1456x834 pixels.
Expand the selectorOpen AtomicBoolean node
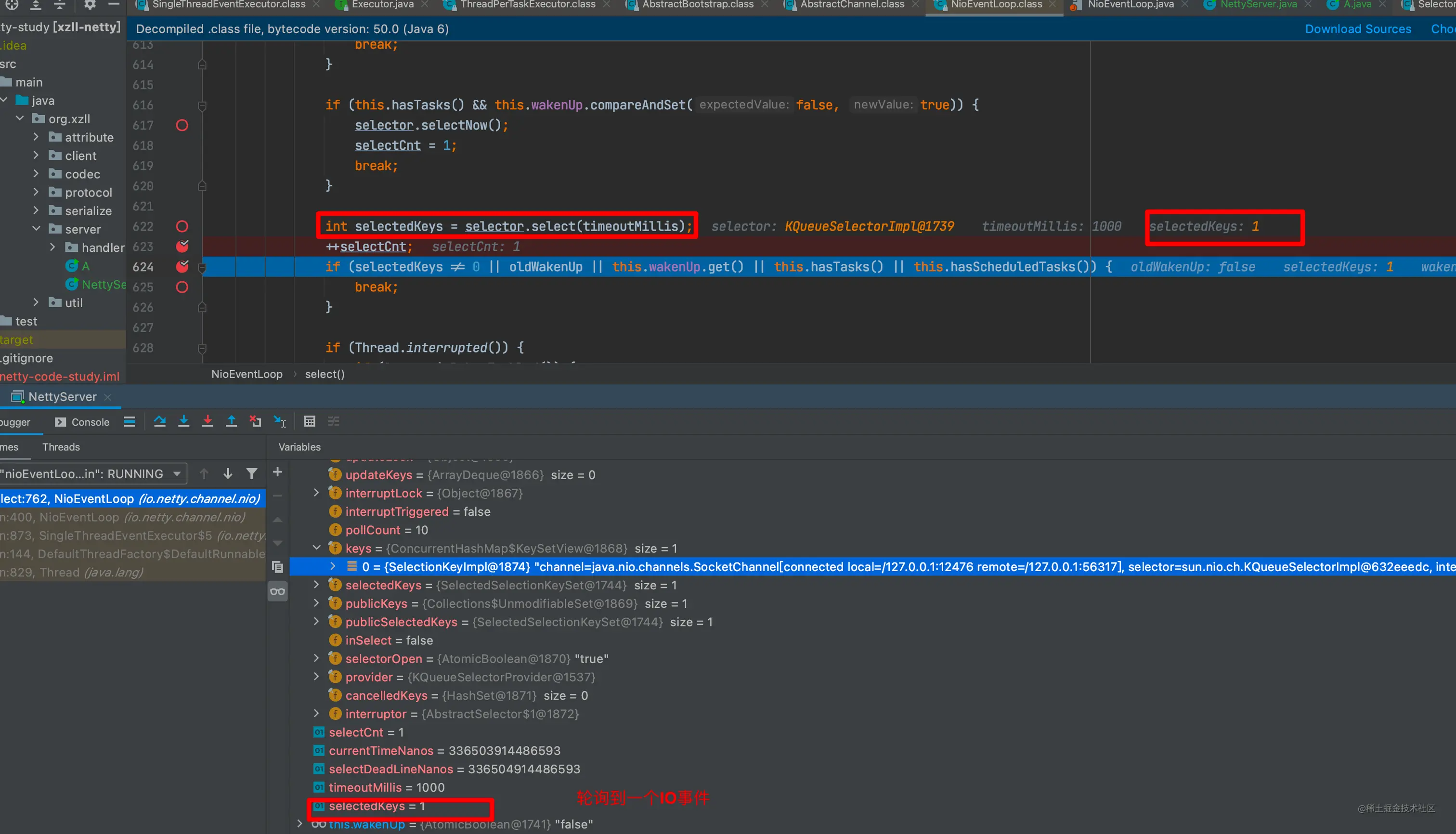click(316, 659)
